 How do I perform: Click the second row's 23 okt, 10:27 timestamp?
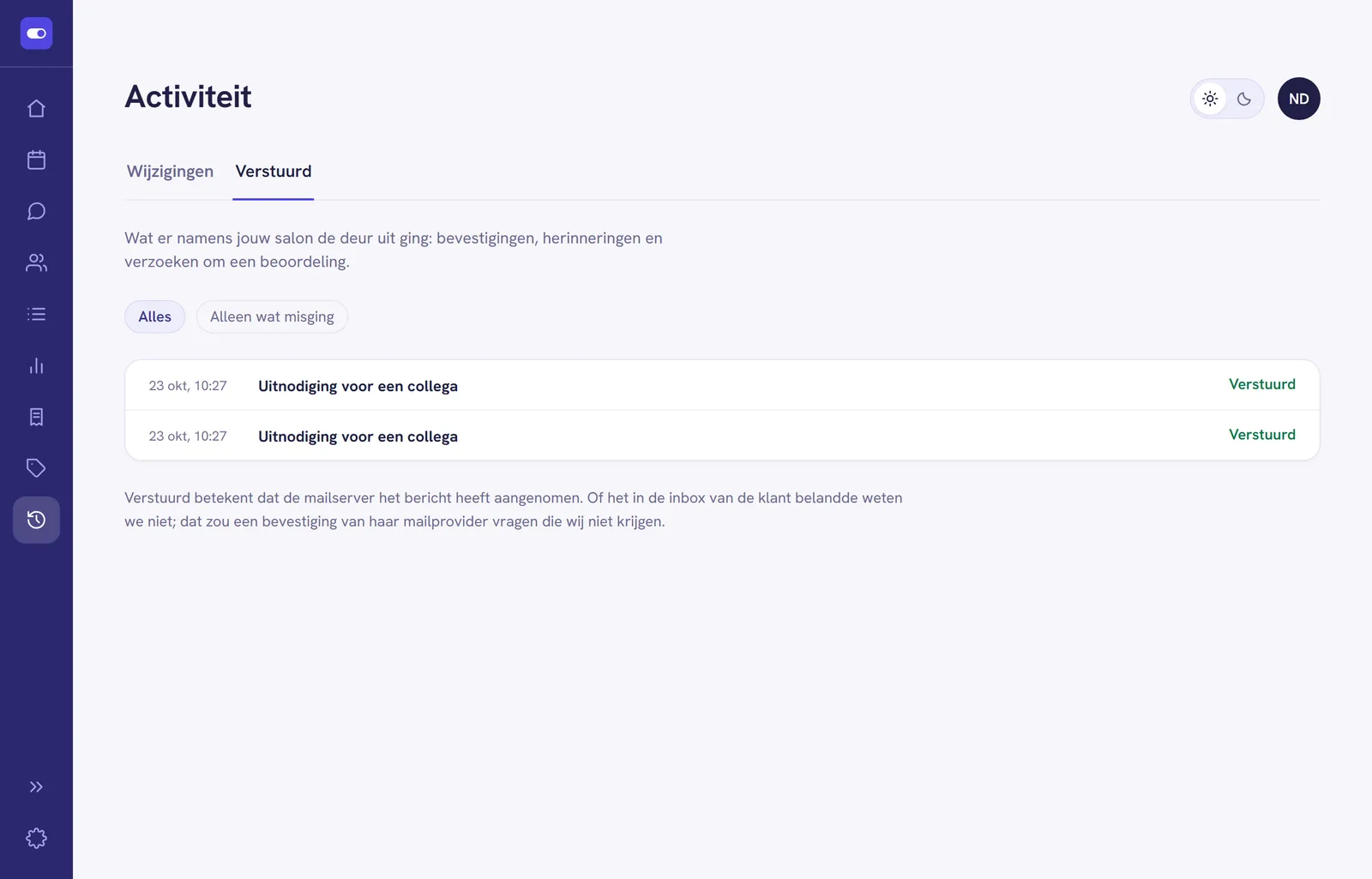click(188, 436)
